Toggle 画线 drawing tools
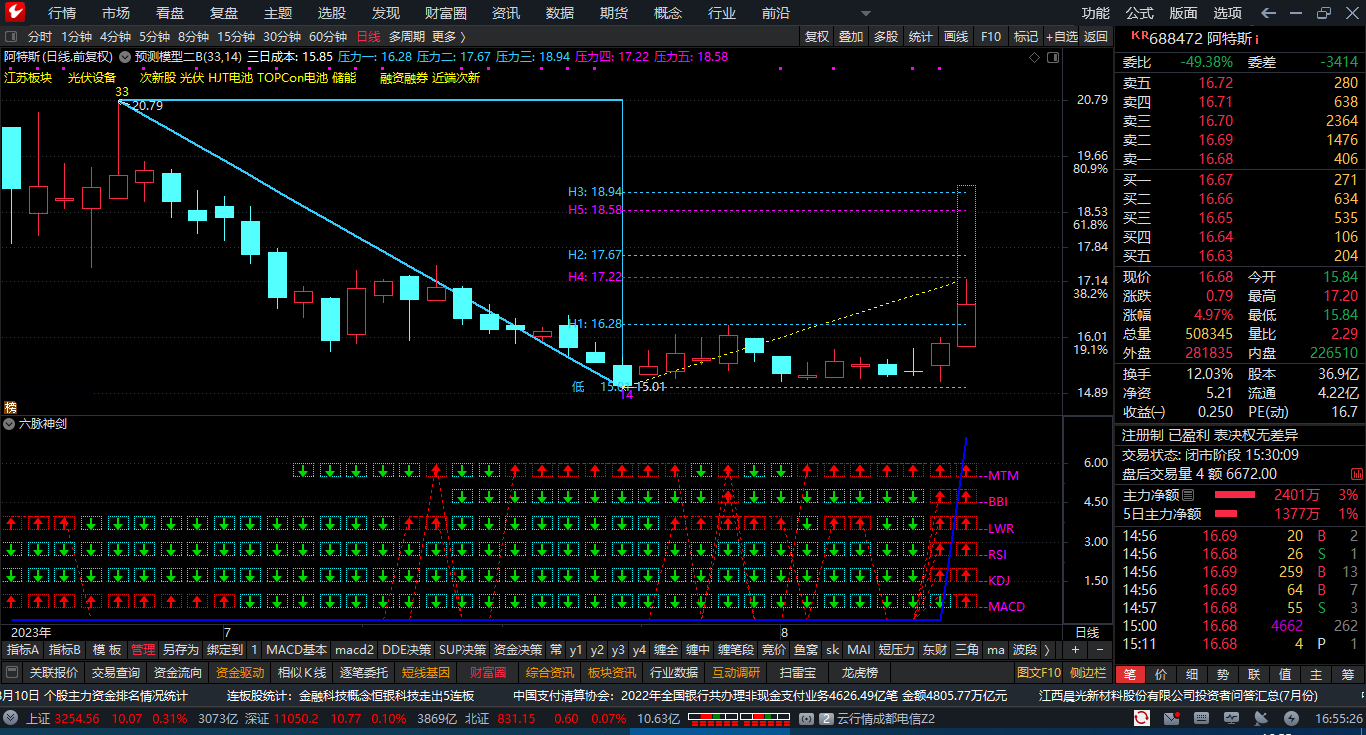Image resolution: width=1366 pixels, height=735 pixels. coord(956,36)
